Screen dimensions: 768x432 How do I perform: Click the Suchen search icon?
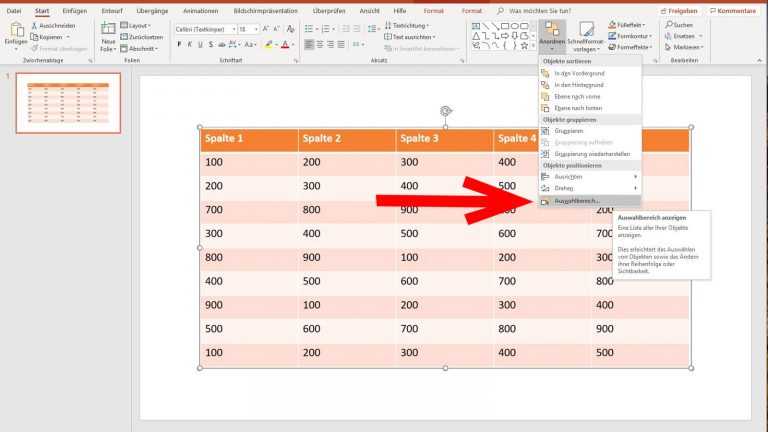(x=669, y=24)
